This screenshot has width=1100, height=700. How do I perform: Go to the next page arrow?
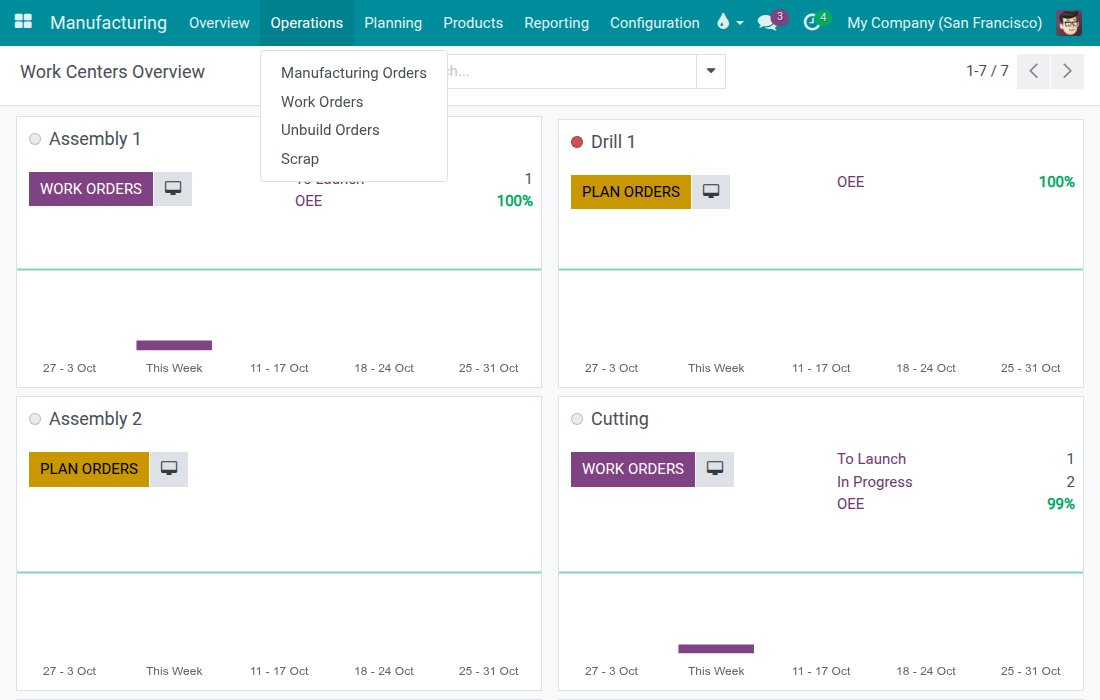point(1067,71)
